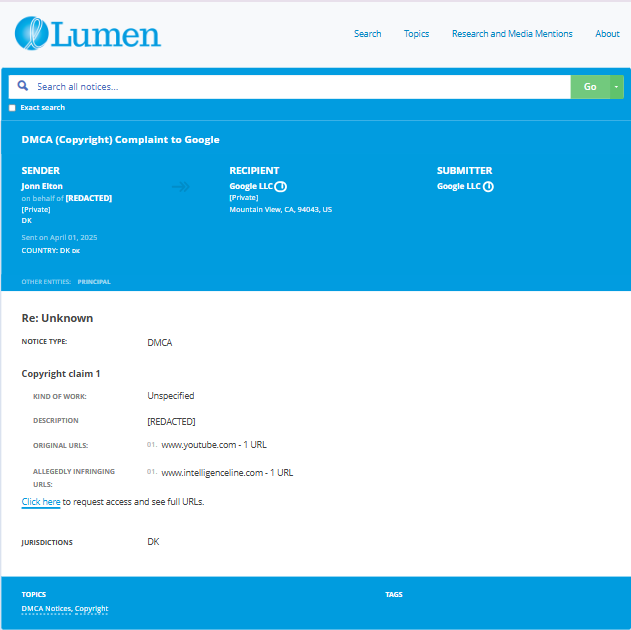Click the magnifying glass search icon
Viewport: 631px width, 630px height.
point(23,86)
